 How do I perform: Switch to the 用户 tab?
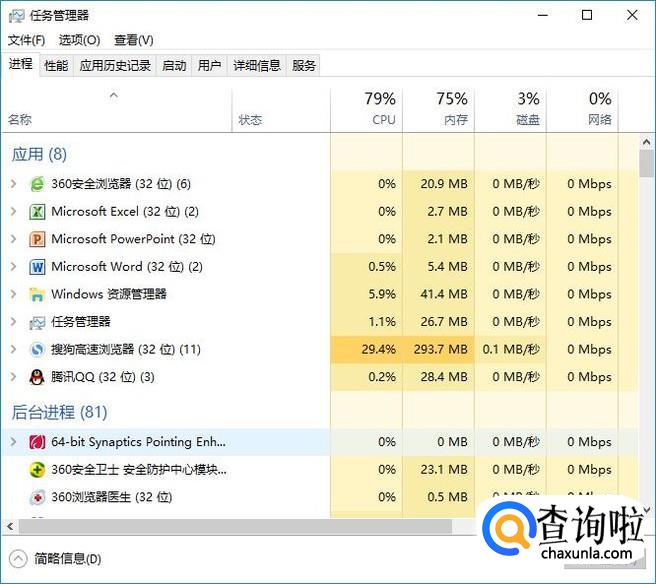coord(209,65)
